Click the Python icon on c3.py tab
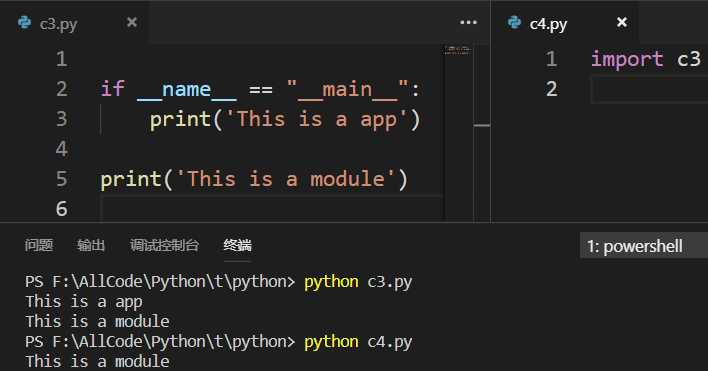708x371 pixels. pyautogui.click(x=24, y=23)
